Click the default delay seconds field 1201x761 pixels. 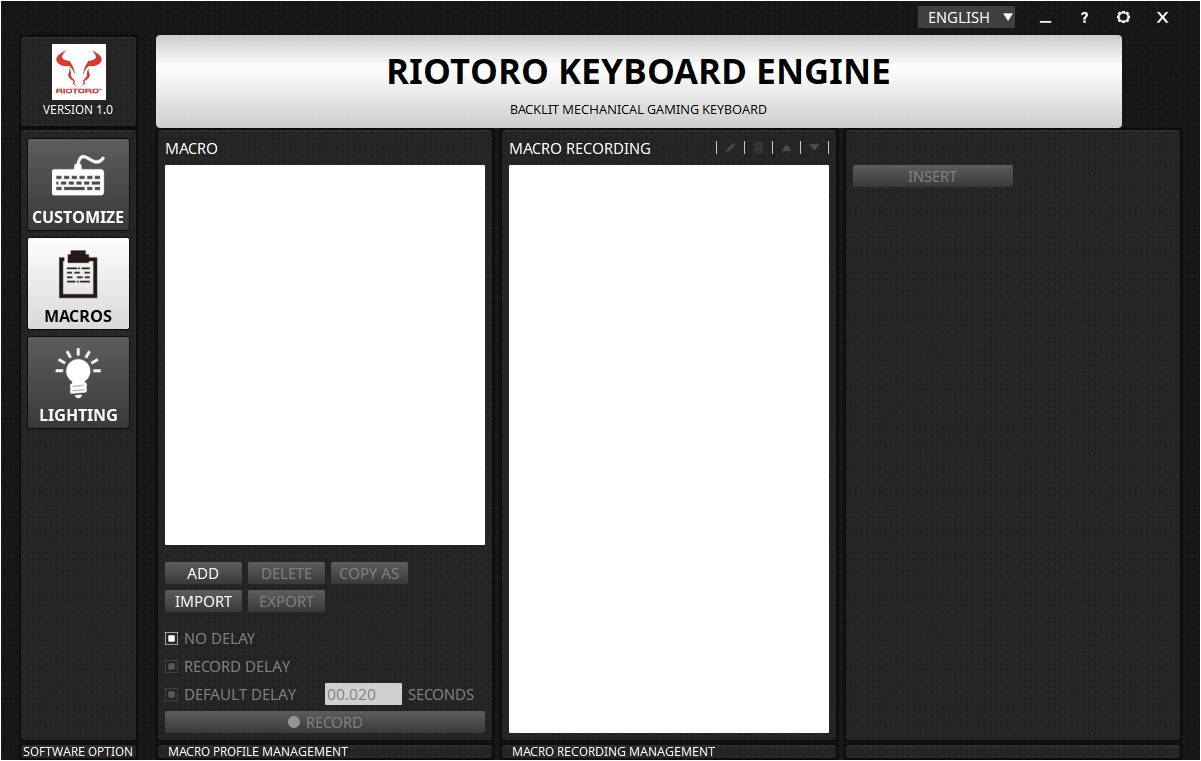point(363,694)
